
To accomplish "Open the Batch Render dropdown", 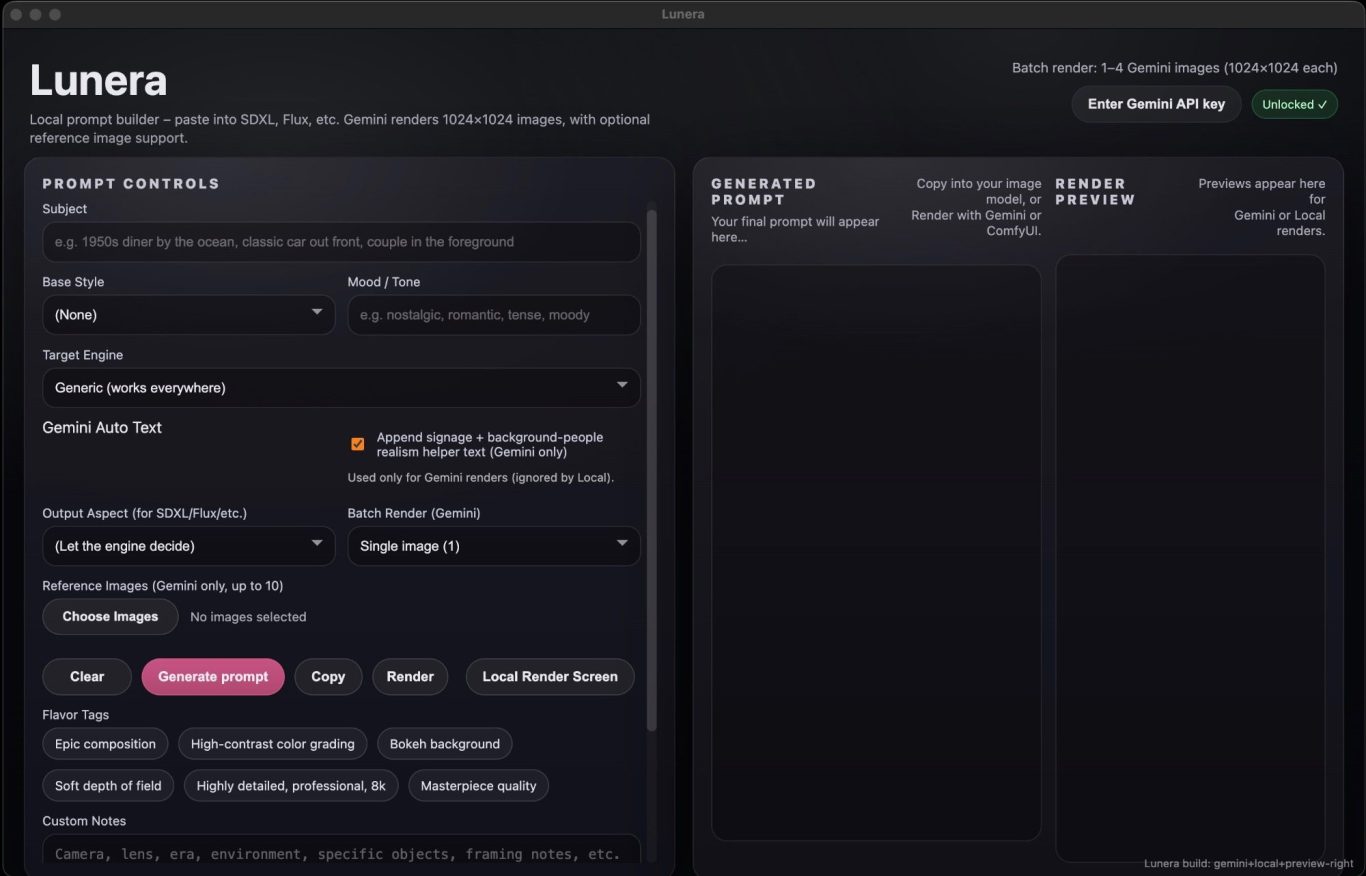I will 493,546.
